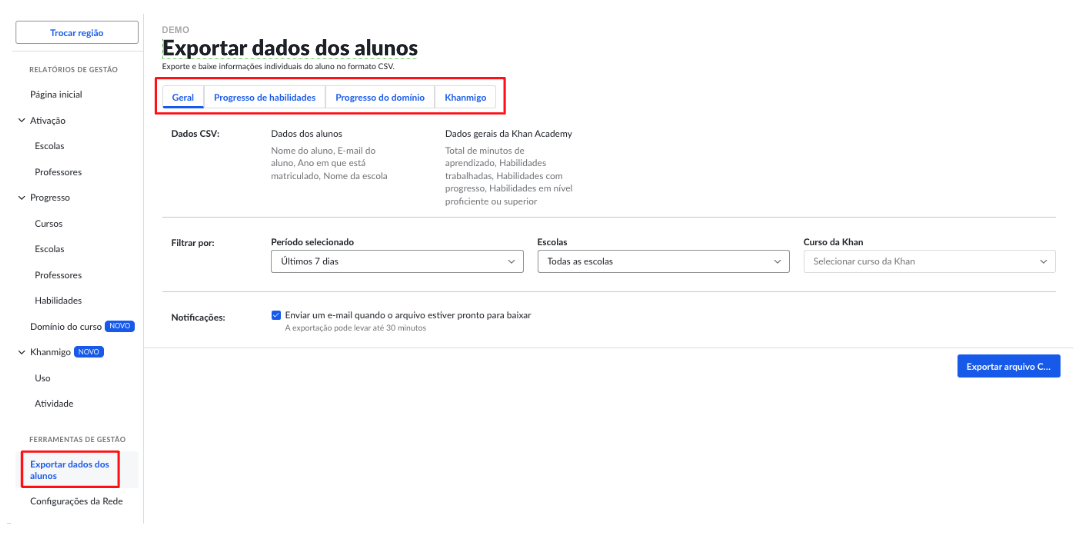Screen dimensions: 1090x536
Task: Open Professores under Progresso
Action: pos(58,275)
